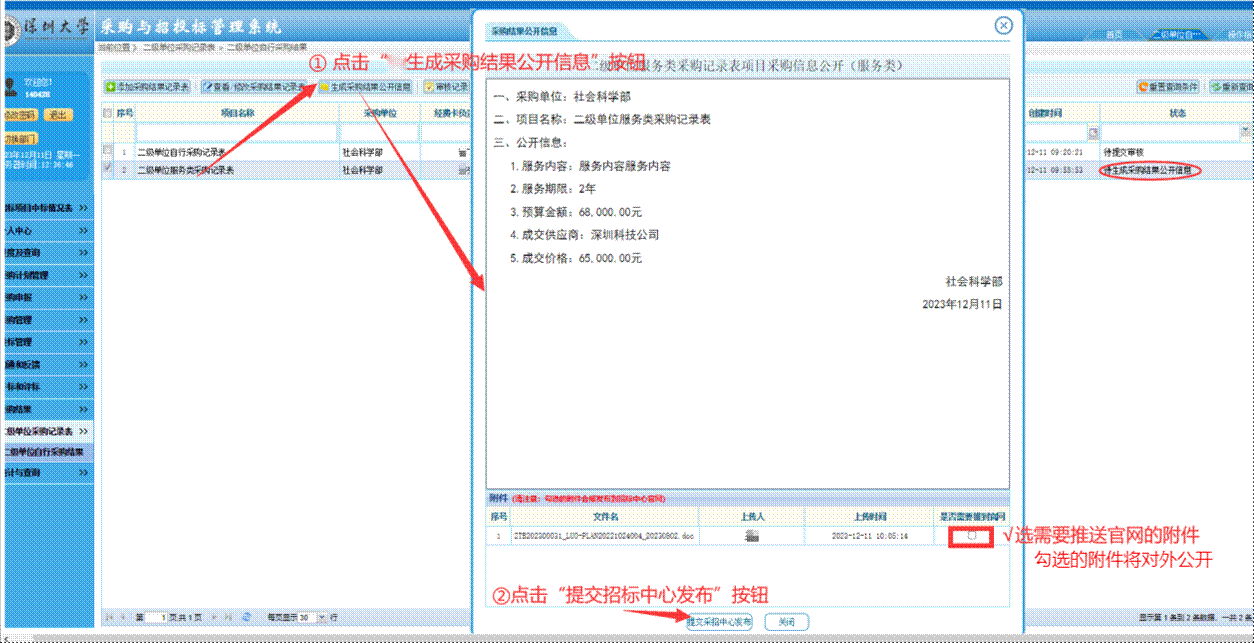Toggle the select-all checkbox in table header
The width and height of the screenshot is (1254, 643).
coord(108,113)
